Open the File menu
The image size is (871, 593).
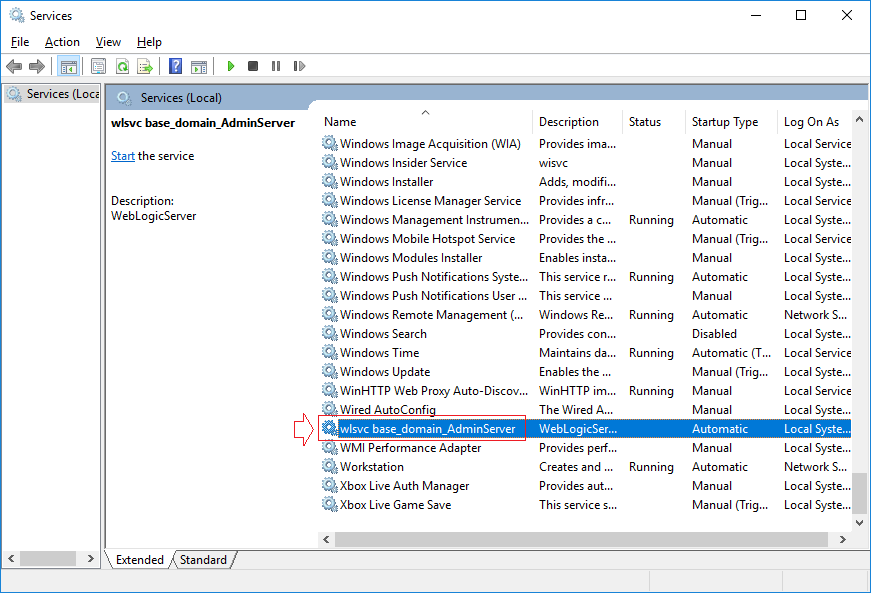[x=20, y=42]
